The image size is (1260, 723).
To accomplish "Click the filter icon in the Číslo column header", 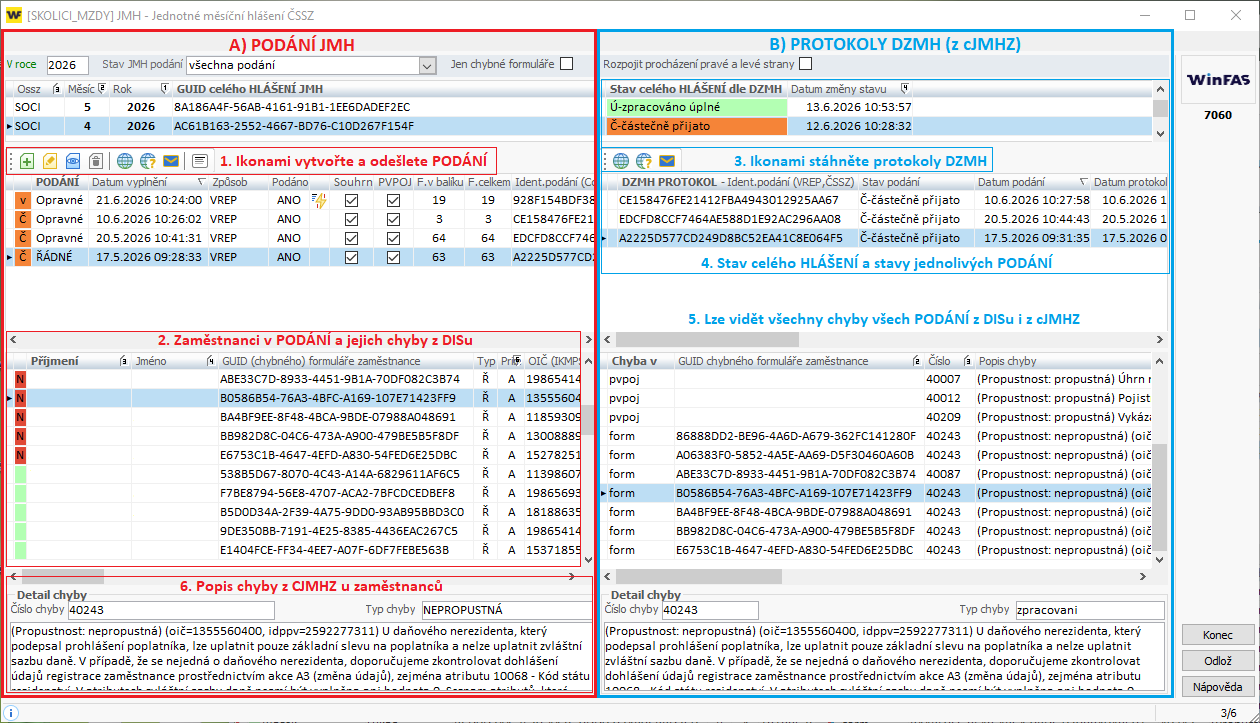I will click(967, 360).
